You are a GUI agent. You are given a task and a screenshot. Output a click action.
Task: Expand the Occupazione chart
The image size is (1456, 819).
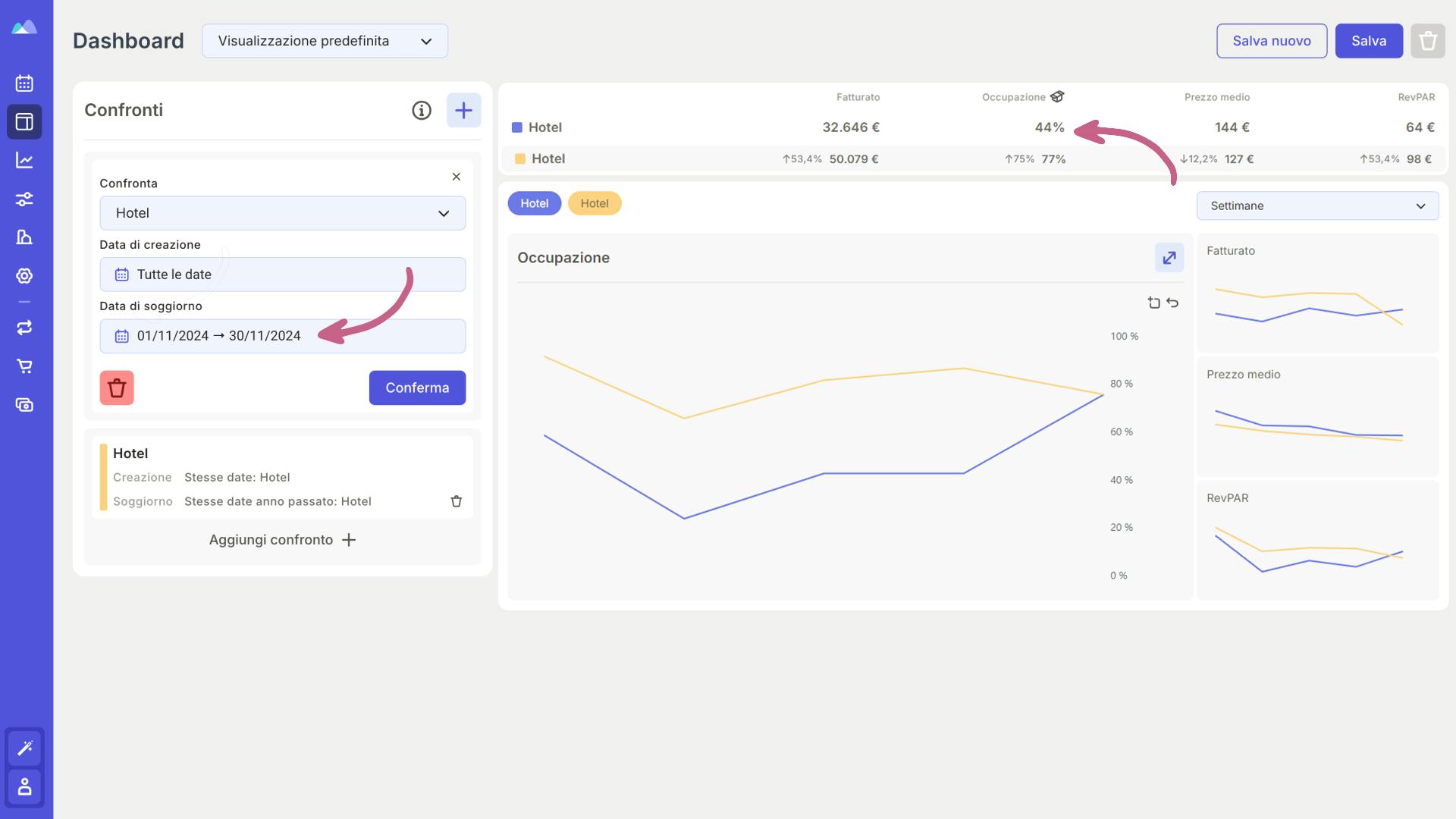point(1169,258)
